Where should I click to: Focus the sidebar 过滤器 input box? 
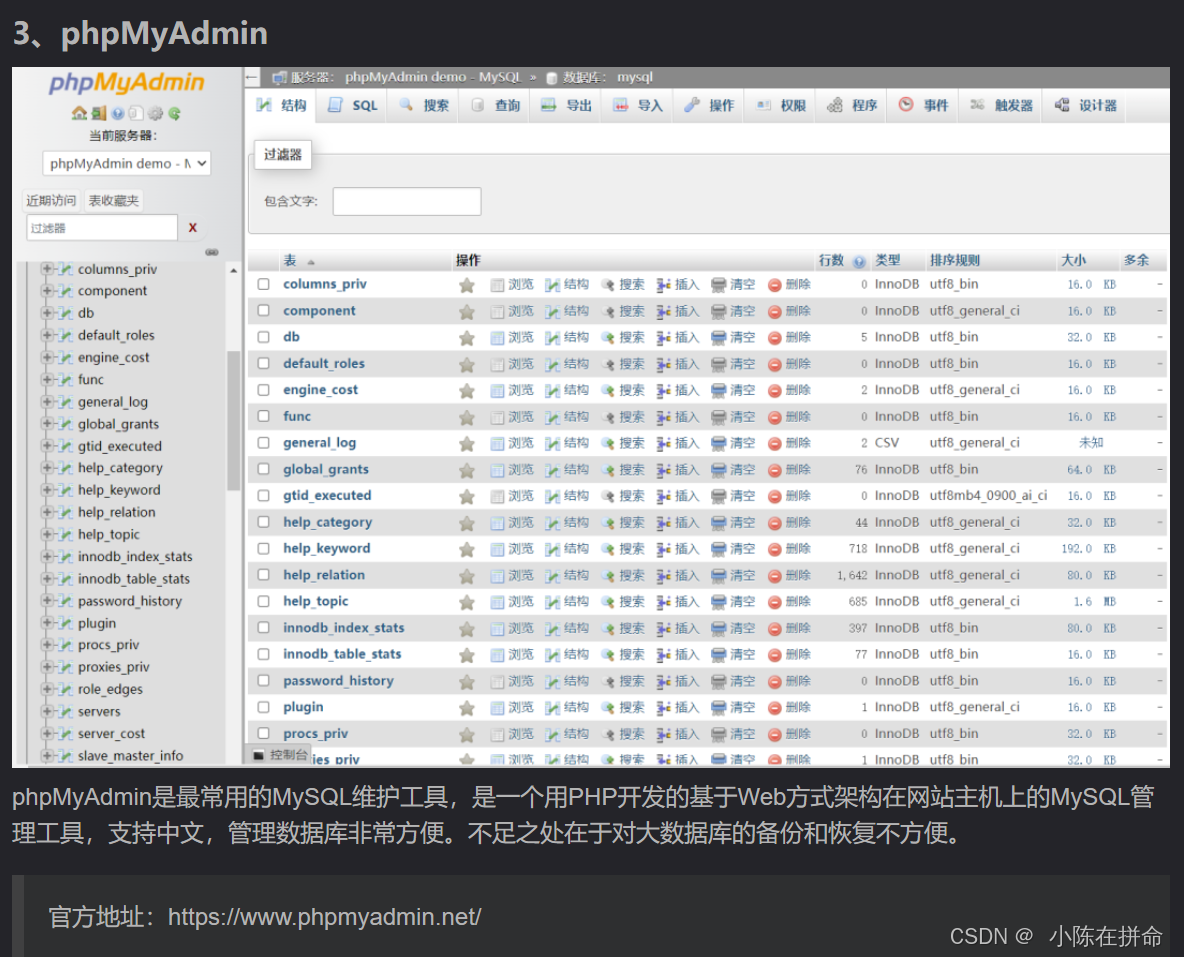point(102,227)
